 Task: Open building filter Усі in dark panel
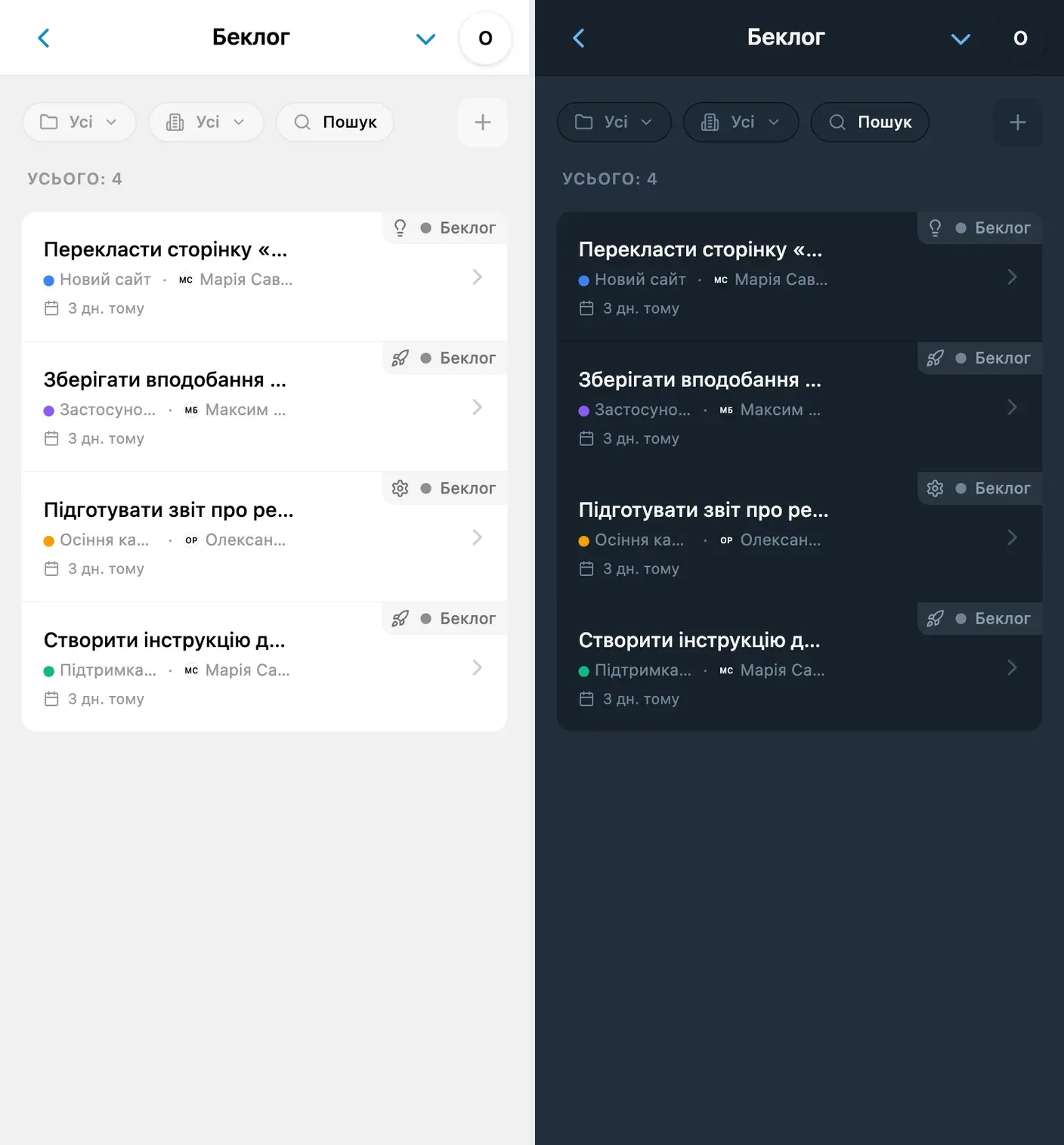point(741,122)
